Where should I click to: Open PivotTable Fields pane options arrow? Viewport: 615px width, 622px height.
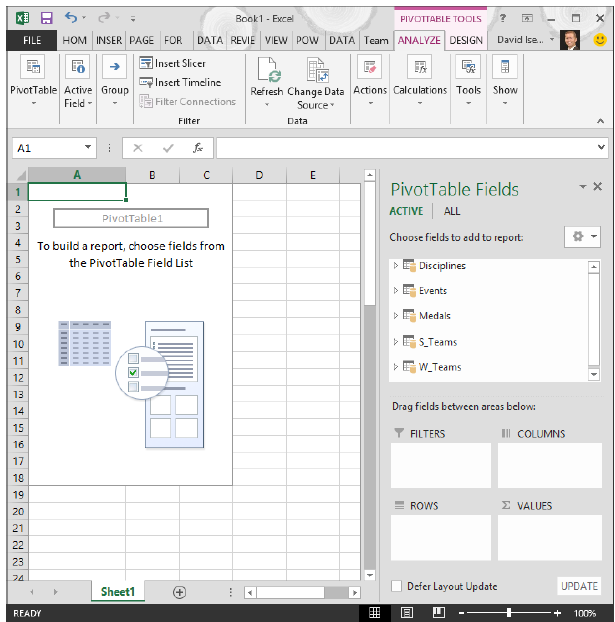(582, 186)
